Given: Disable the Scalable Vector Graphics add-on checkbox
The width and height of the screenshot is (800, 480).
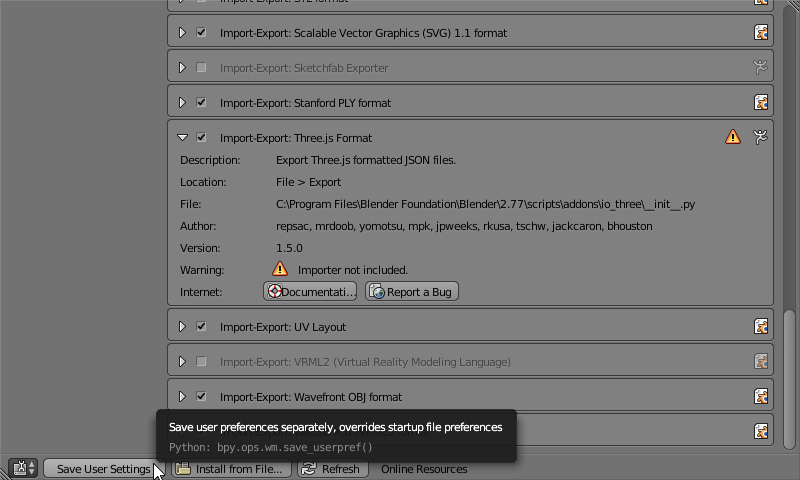Looking at the screenshot, I should (201, 33).
